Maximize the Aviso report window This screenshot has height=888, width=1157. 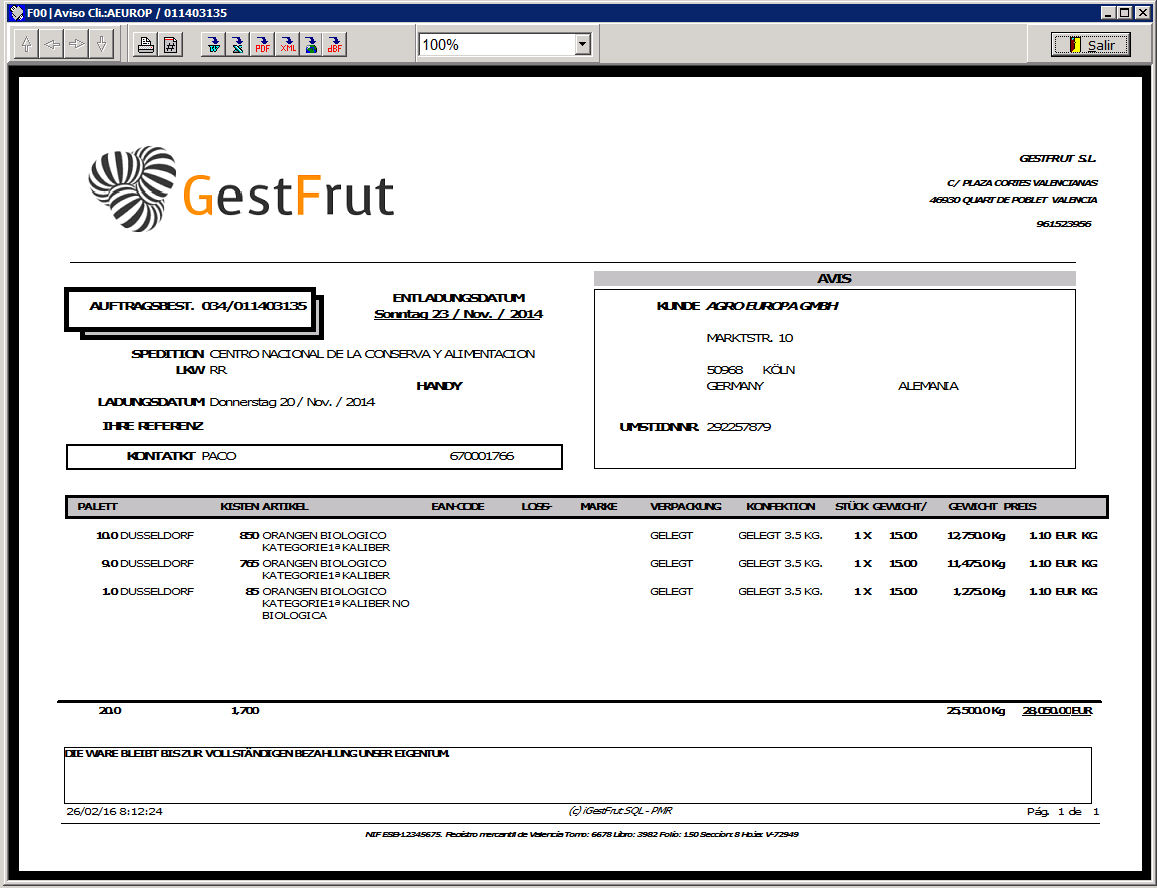point(1125,12)
